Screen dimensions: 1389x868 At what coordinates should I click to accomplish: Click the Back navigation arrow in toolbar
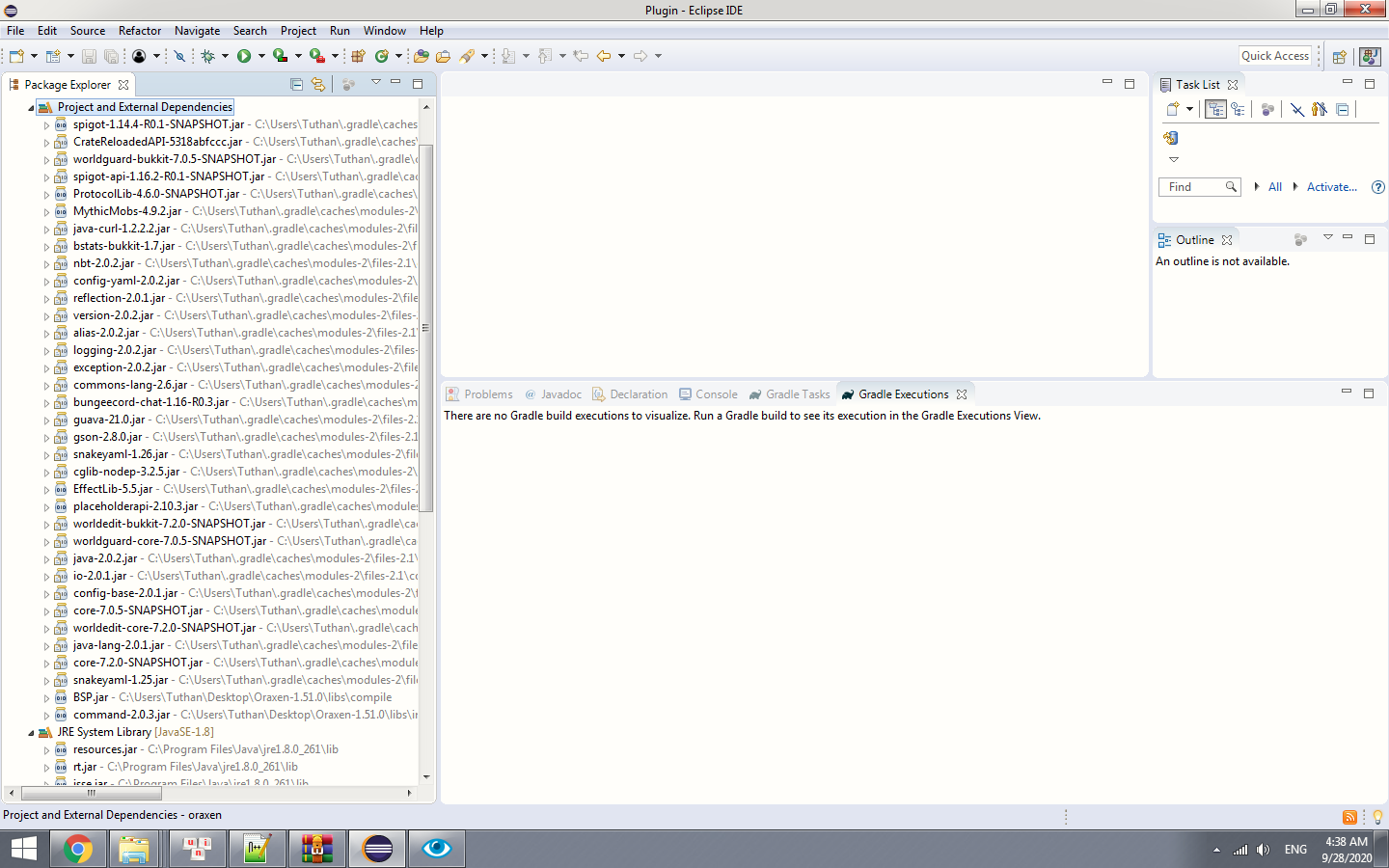pos(604,56)
